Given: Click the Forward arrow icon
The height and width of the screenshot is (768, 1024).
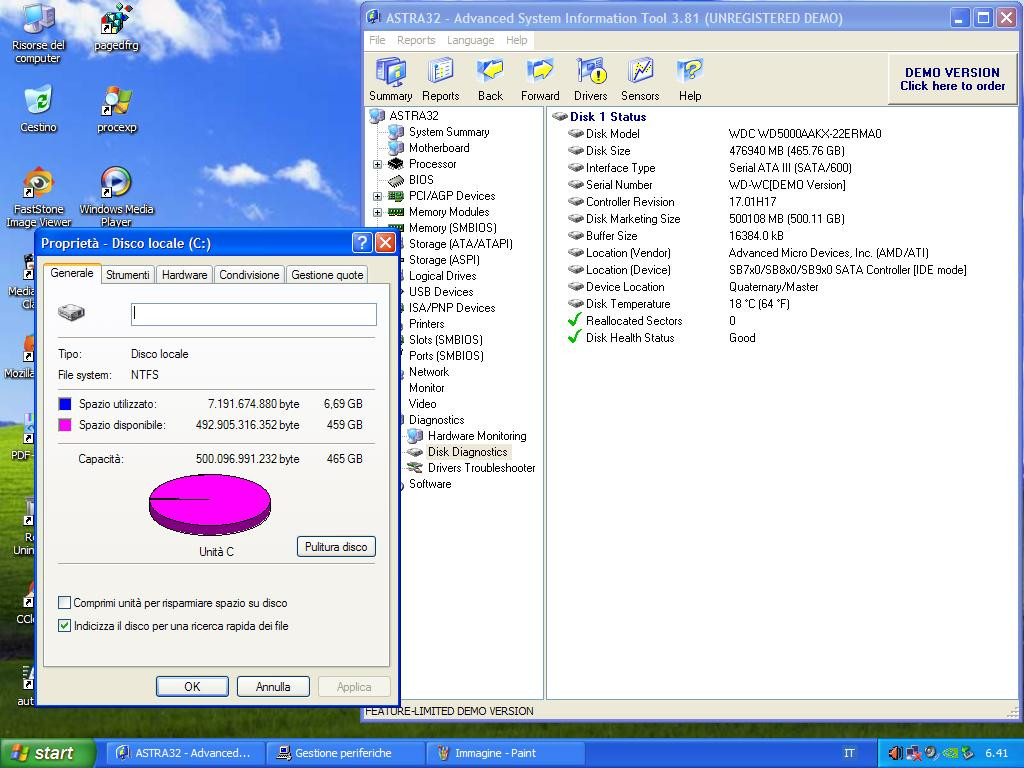Looking at the screenshot, I should click(x=540, y=73).
